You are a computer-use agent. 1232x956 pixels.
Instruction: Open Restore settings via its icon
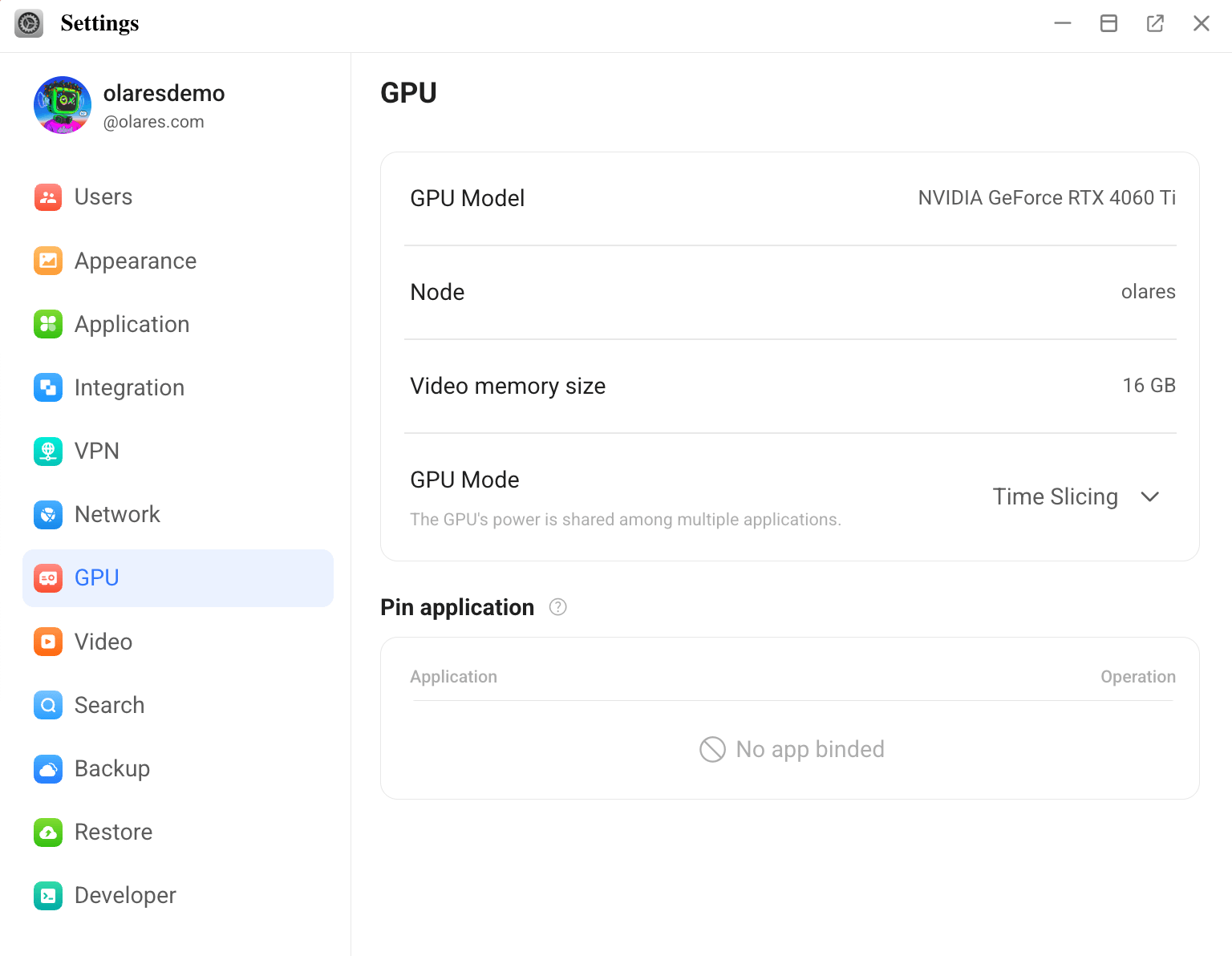point(48,832)
